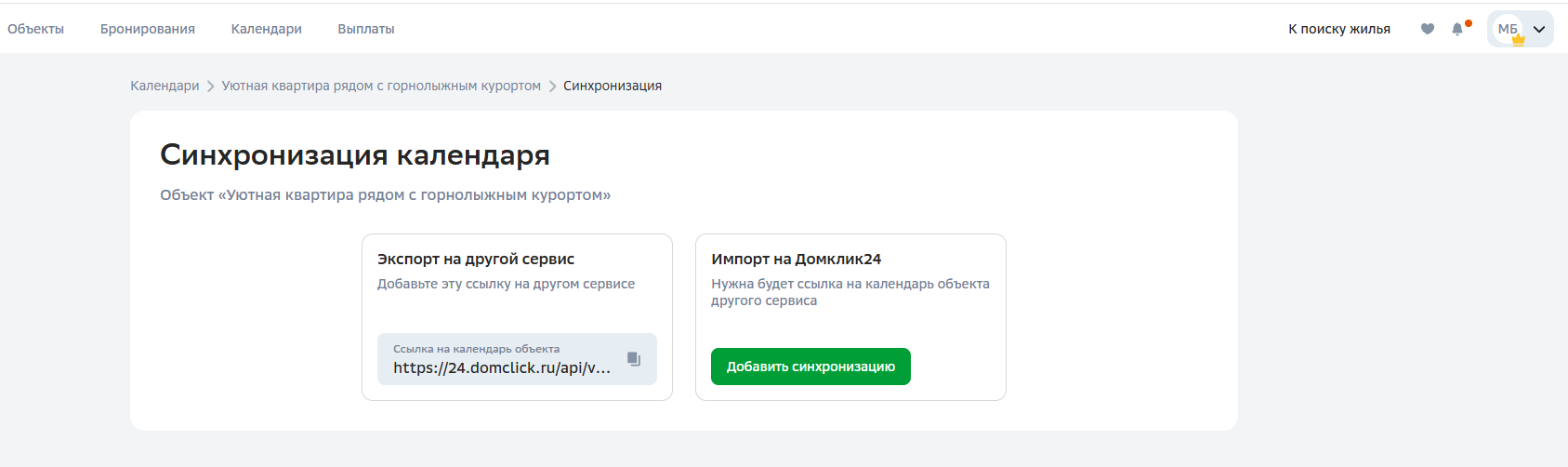
Task: Follow the К поиску жилья link
Action: click(1339, 29)
